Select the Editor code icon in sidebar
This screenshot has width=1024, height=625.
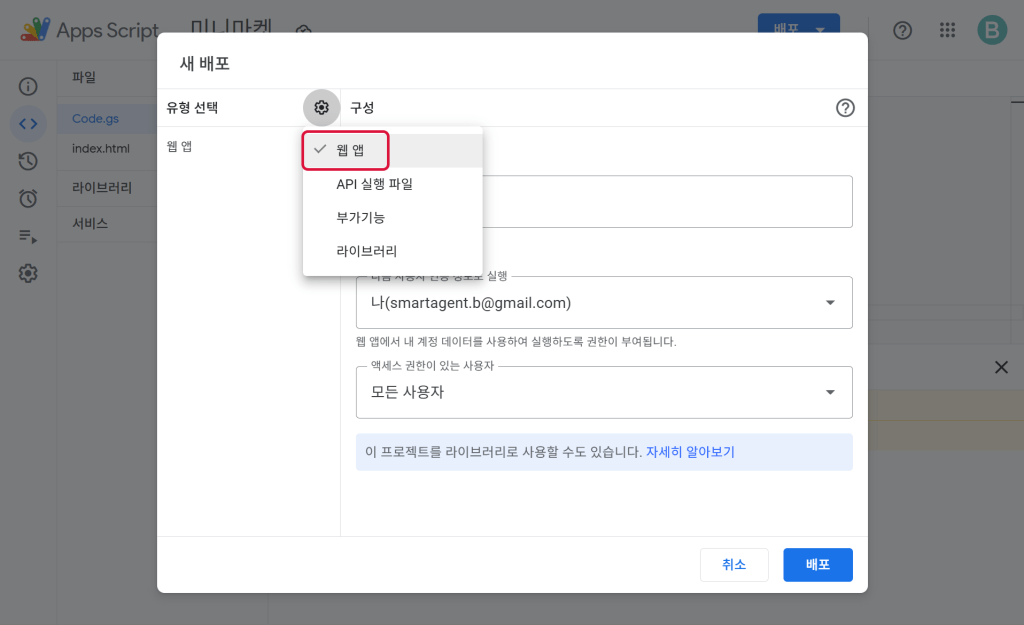pos(28,124)
